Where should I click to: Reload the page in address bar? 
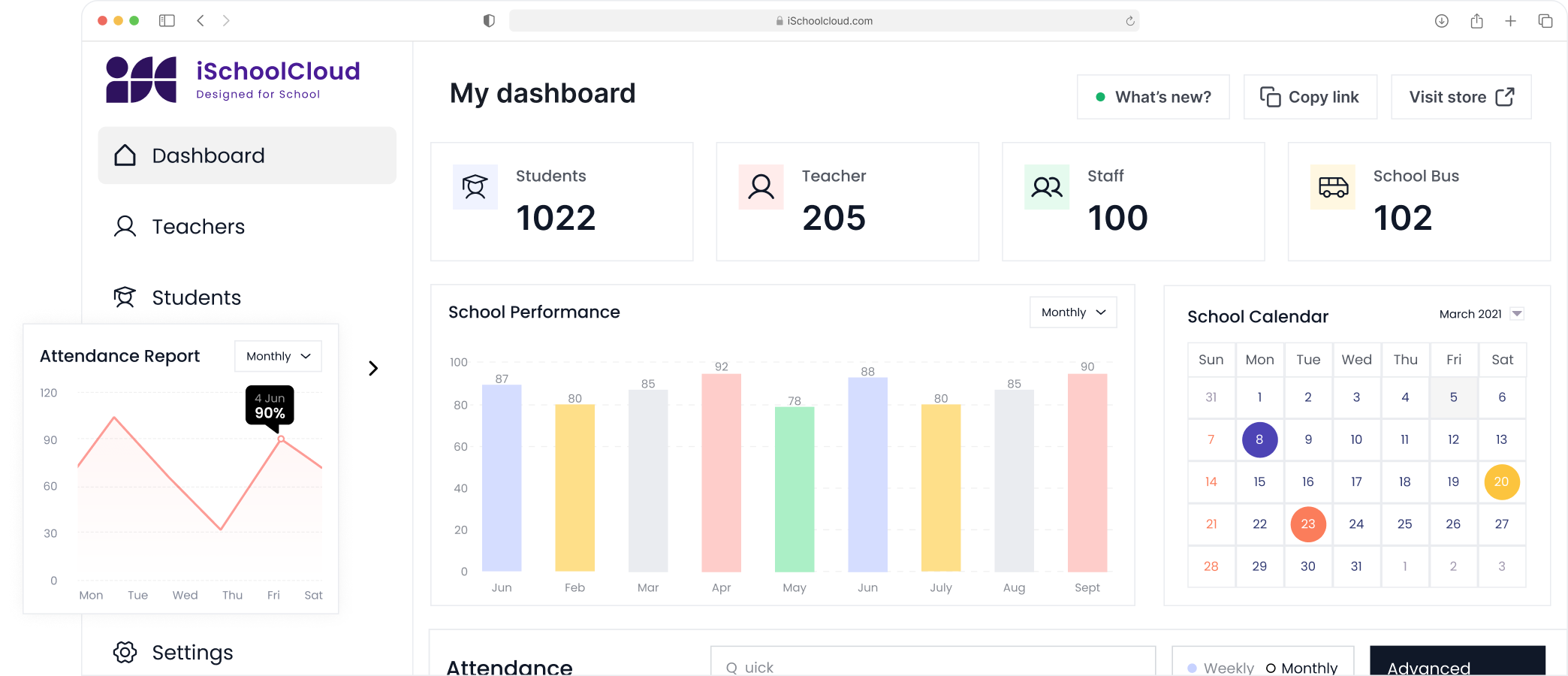click(1129, 21)
